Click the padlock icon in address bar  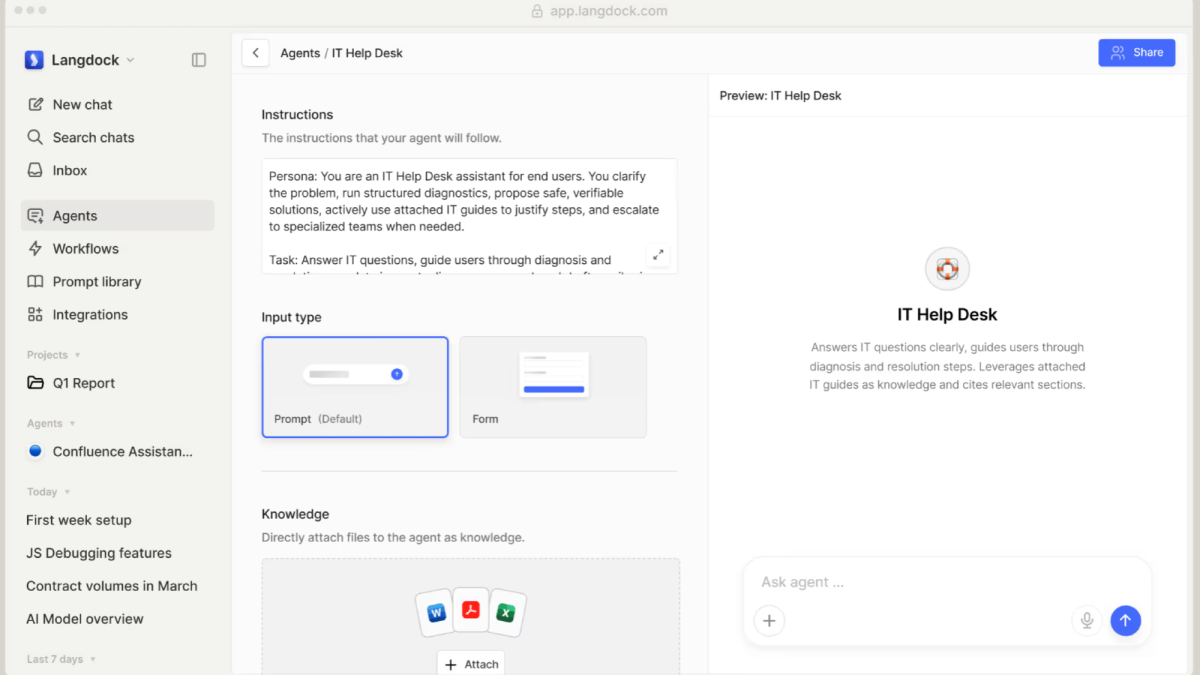tap(538, 11)
